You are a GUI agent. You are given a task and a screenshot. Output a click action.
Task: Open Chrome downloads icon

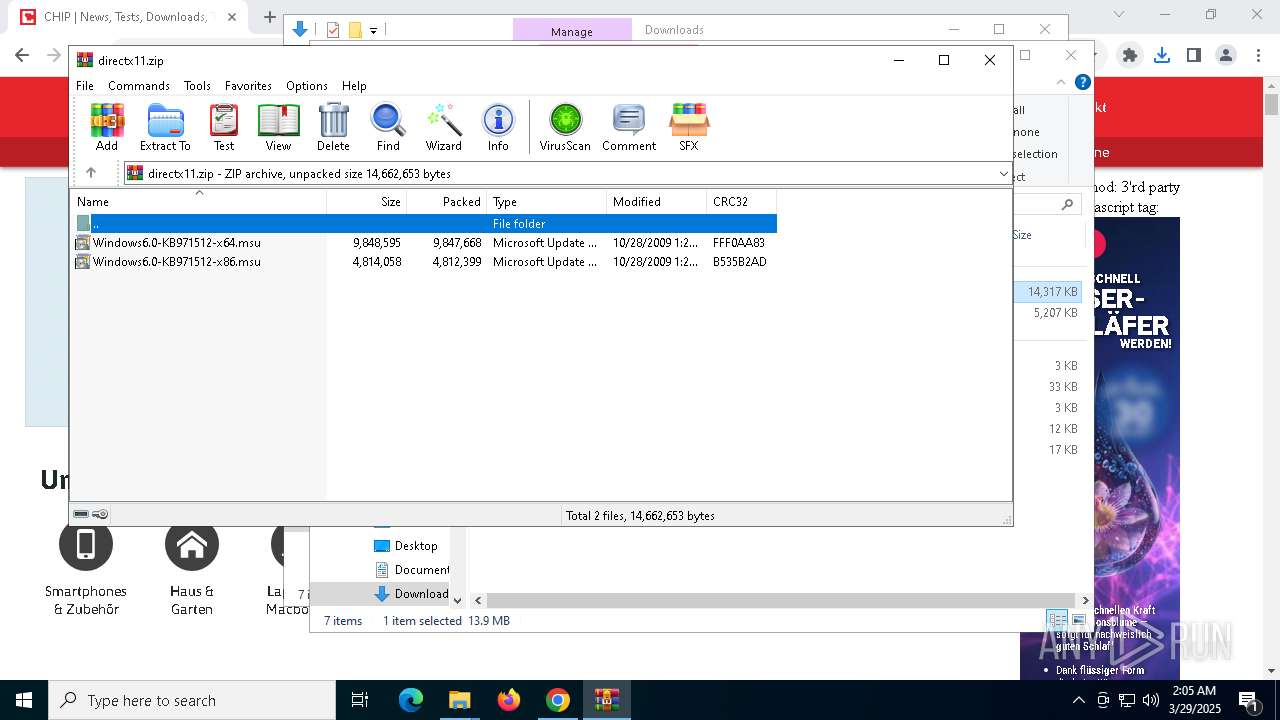coord(1162,56)
